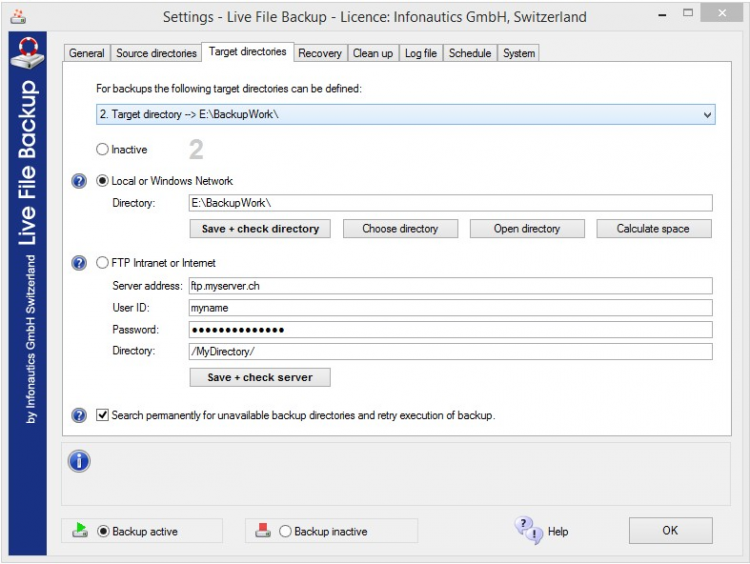The image size is (750, 564).
Task: Click the help icon beside the Search permanently option
Action: click(x=80, y=415)
